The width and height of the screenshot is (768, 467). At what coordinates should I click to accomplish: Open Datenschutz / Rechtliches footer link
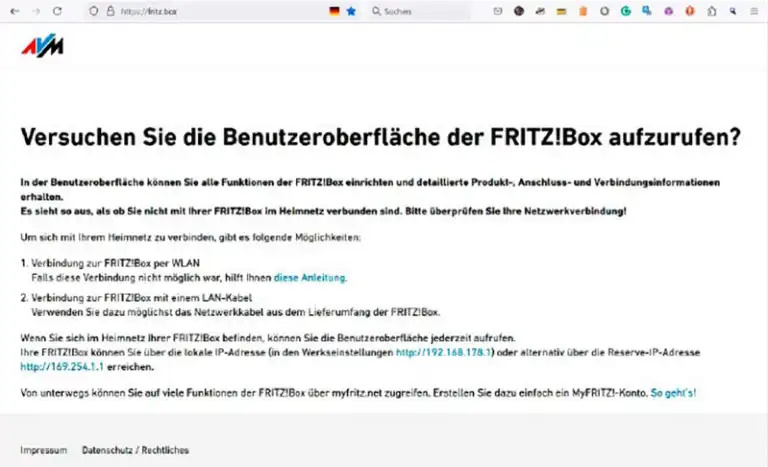click(x=135, y=450)
